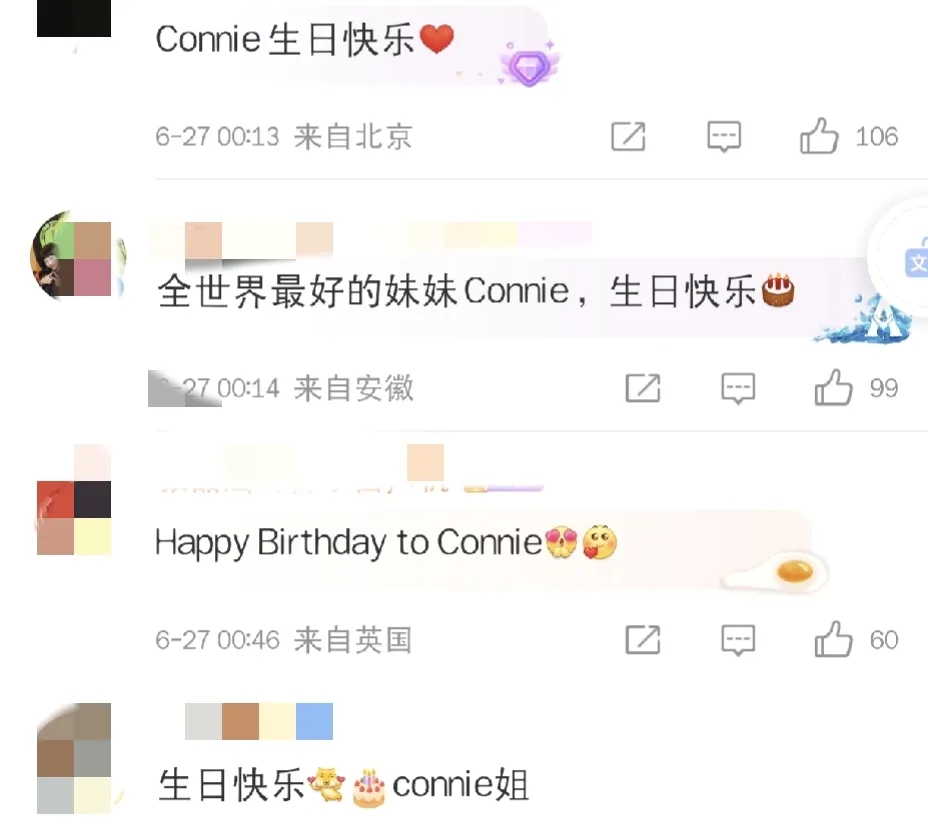Open avatar of the connie姐 commenter
The height and width of the screenshot is (829, 928).
(76, 759)
